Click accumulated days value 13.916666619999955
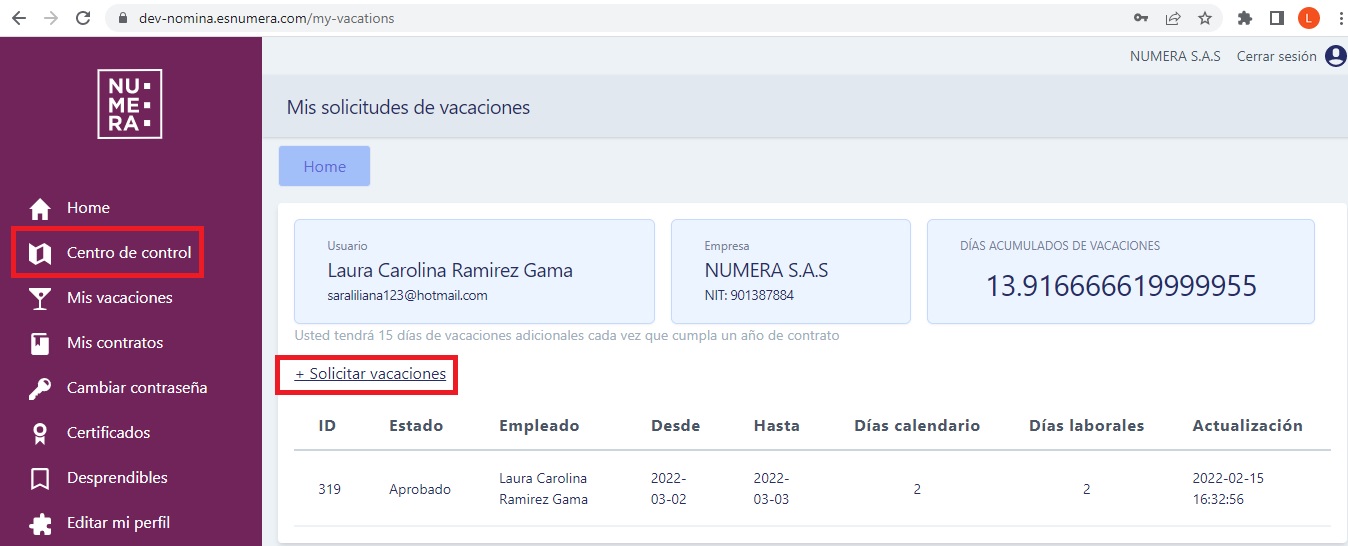The image size is (1348, 546). pyautogui.click(x=1121, y=286)
